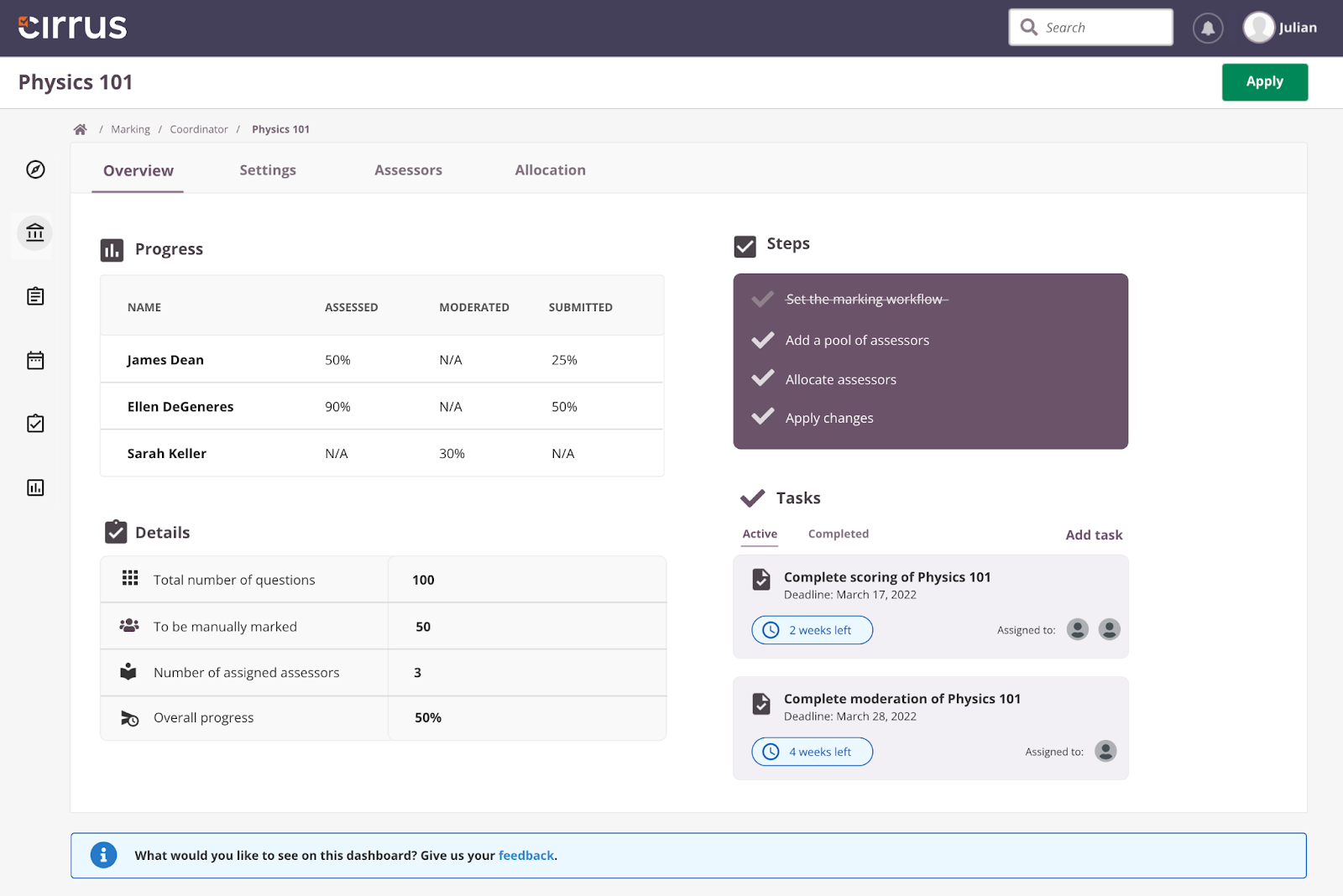Image resolution: width=1343 pixels, height=896 pixels.
Task: Click the NAME column header
Action: point(144,308)
